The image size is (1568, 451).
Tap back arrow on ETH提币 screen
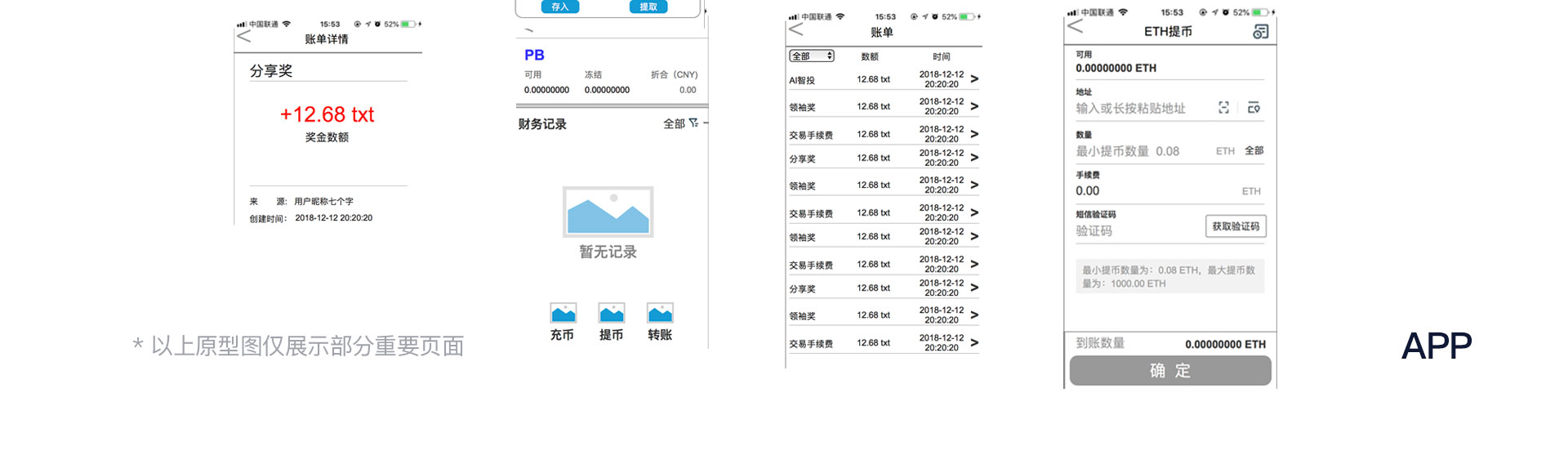(1076, 26)
